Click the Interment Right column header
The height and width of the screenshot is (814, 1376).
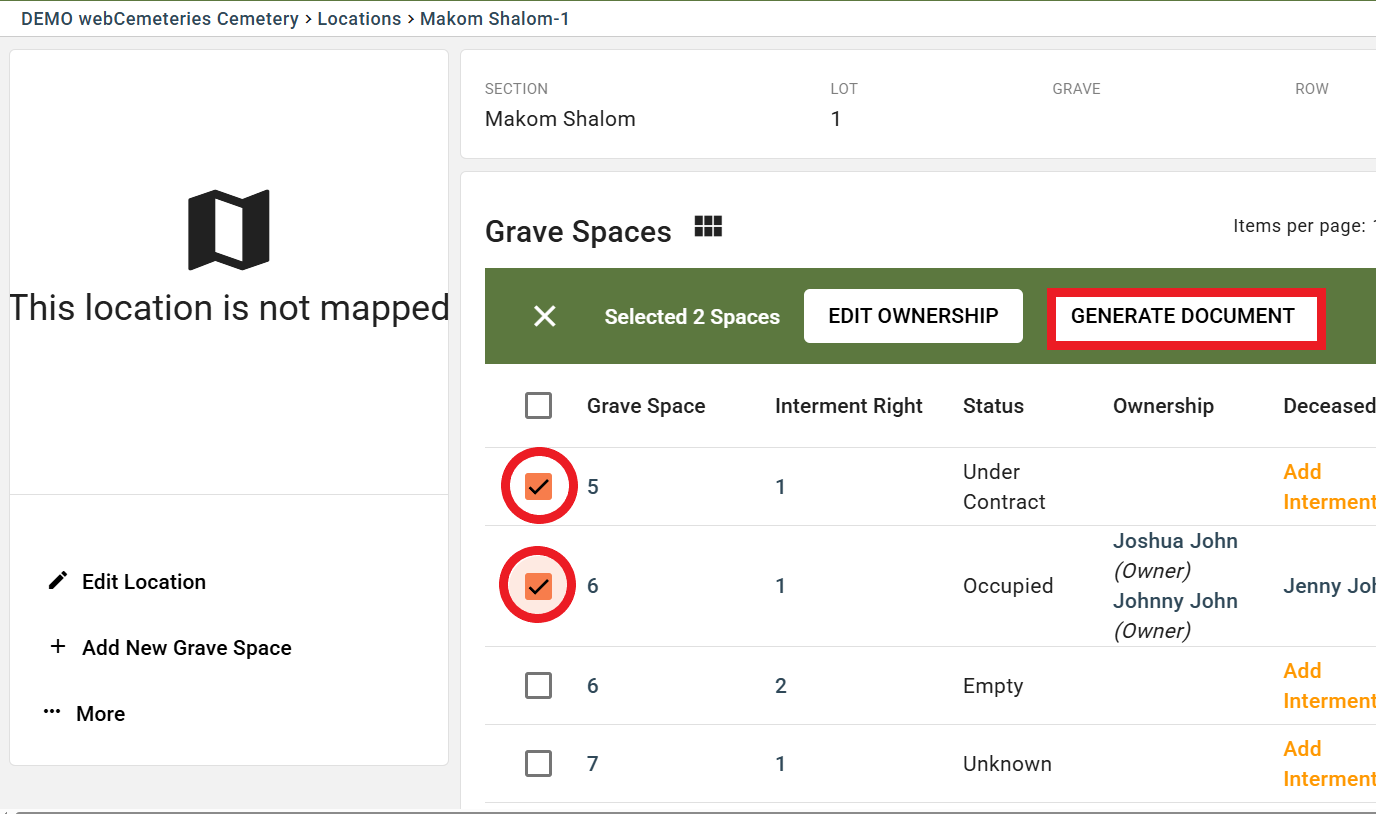849,406
